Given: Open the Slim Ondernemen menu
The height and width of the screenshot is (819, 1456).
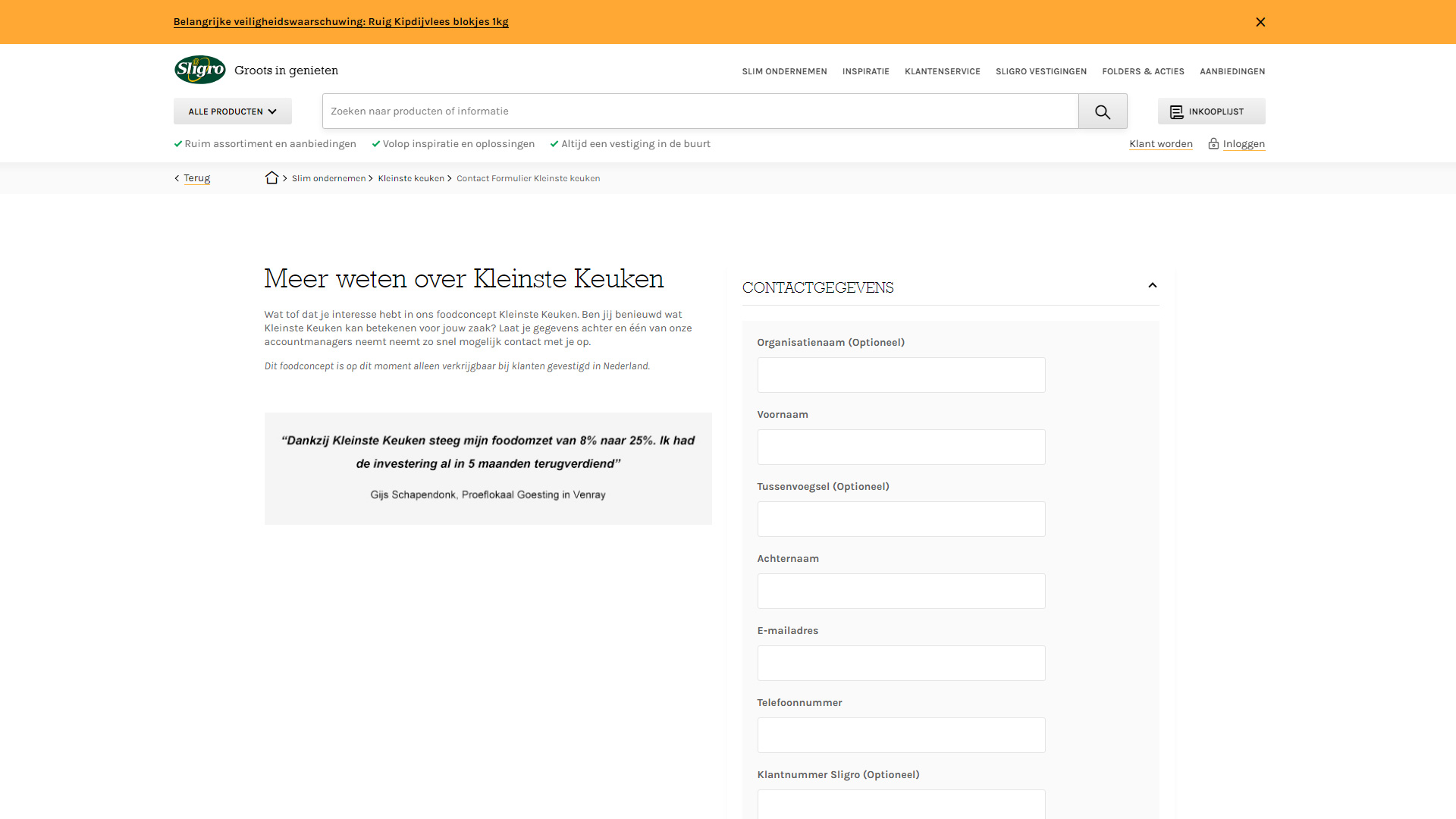Looking at the screenshot, I should click(784, 71).
